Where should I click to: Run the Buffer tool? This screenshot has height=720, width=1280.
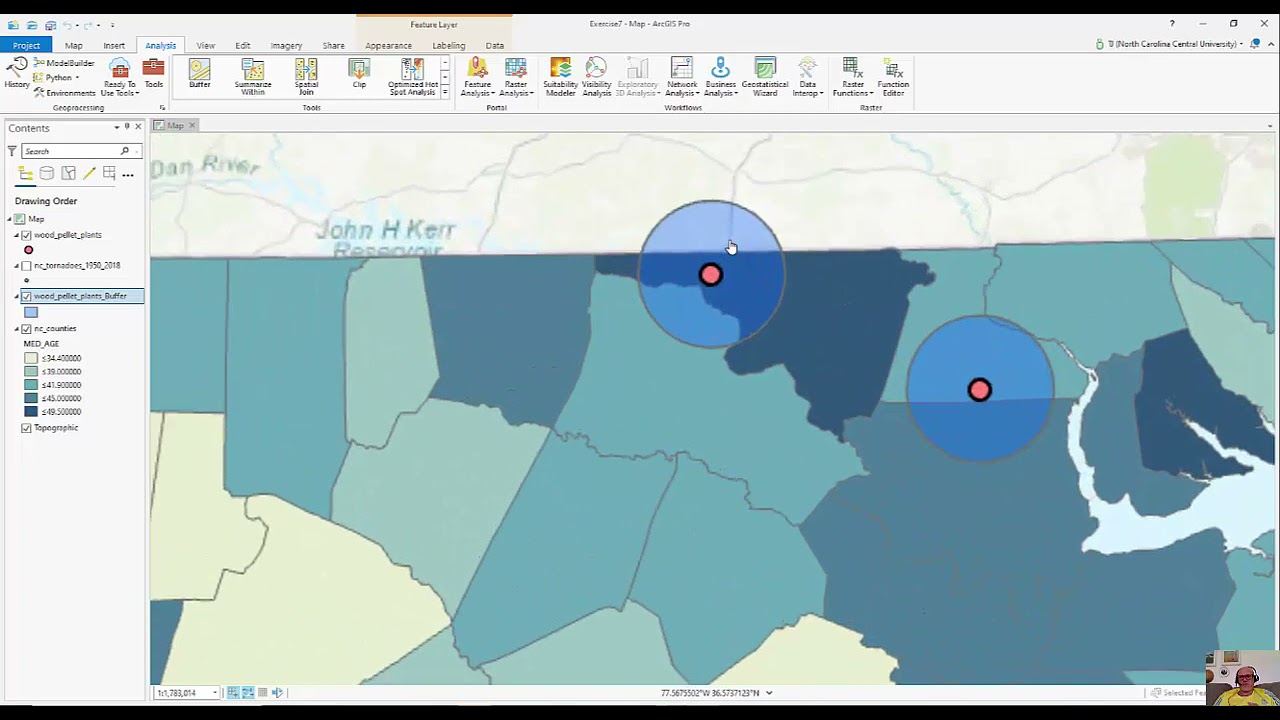pyautogui.click(x=200, y=73)
